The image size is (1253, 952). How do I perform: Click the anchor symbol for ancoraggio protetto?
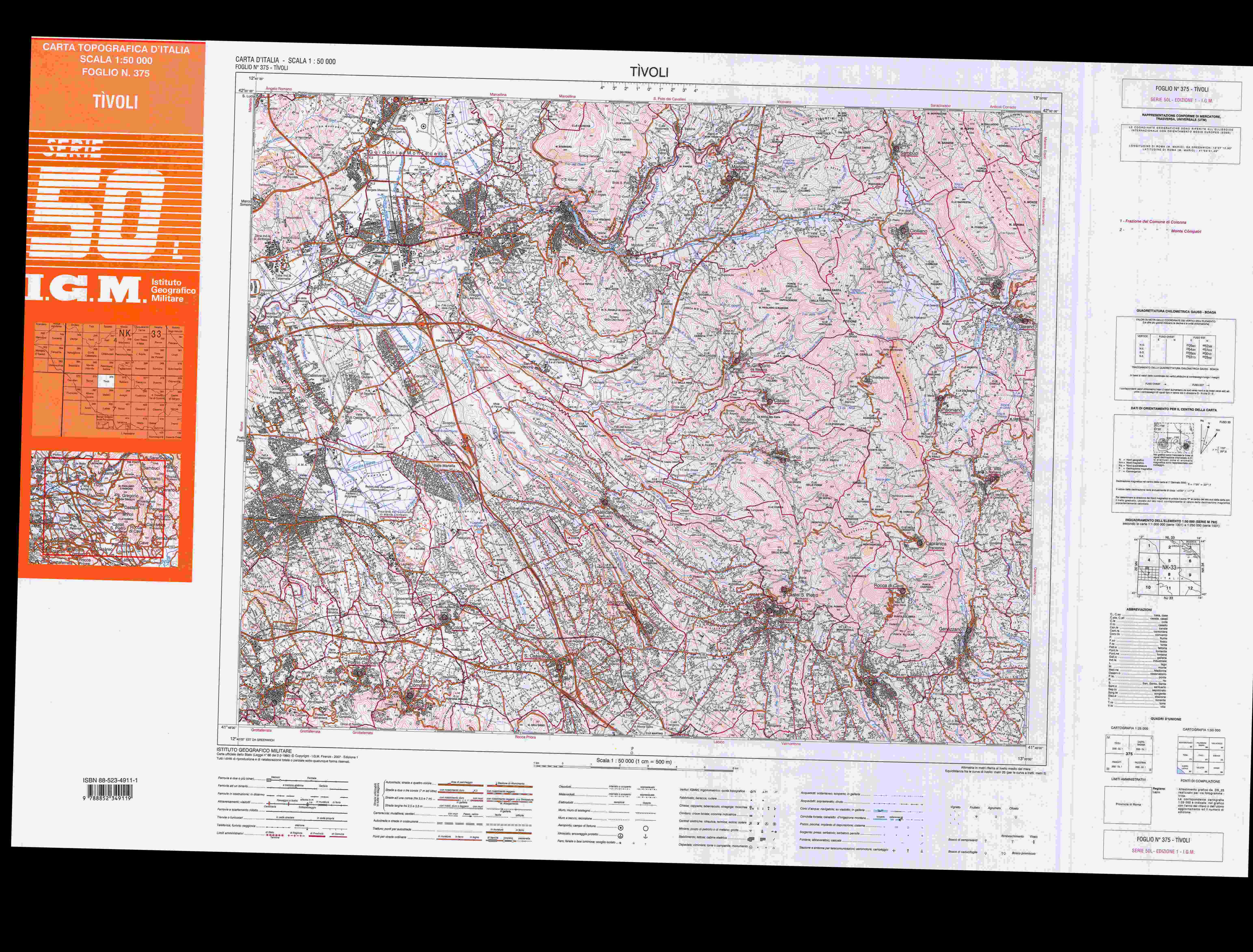(x=645, y=836)
